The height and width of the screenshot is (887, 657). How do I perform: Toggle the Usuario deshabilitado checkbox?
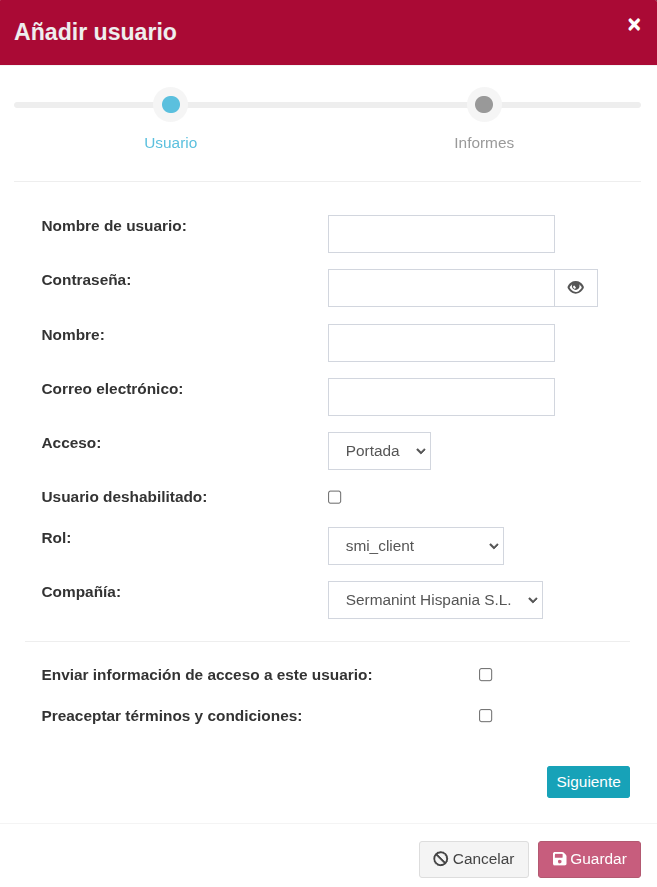[x=335, y=497]
